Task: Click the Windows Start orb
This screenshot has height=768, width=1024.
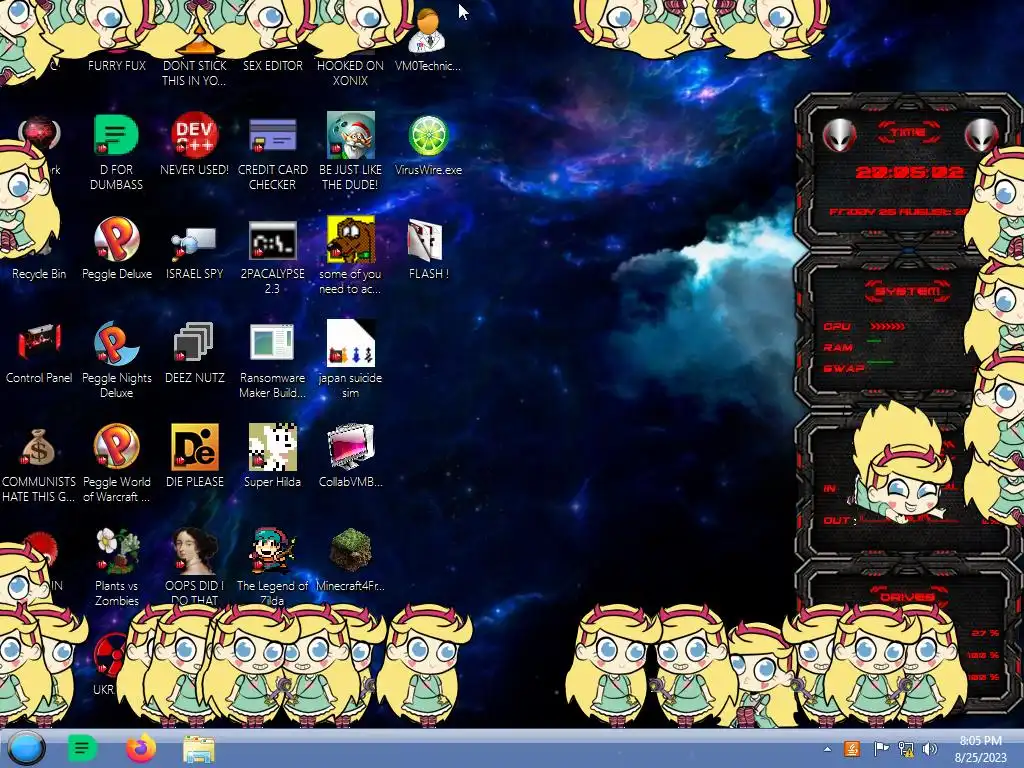Action: point(26,748)
